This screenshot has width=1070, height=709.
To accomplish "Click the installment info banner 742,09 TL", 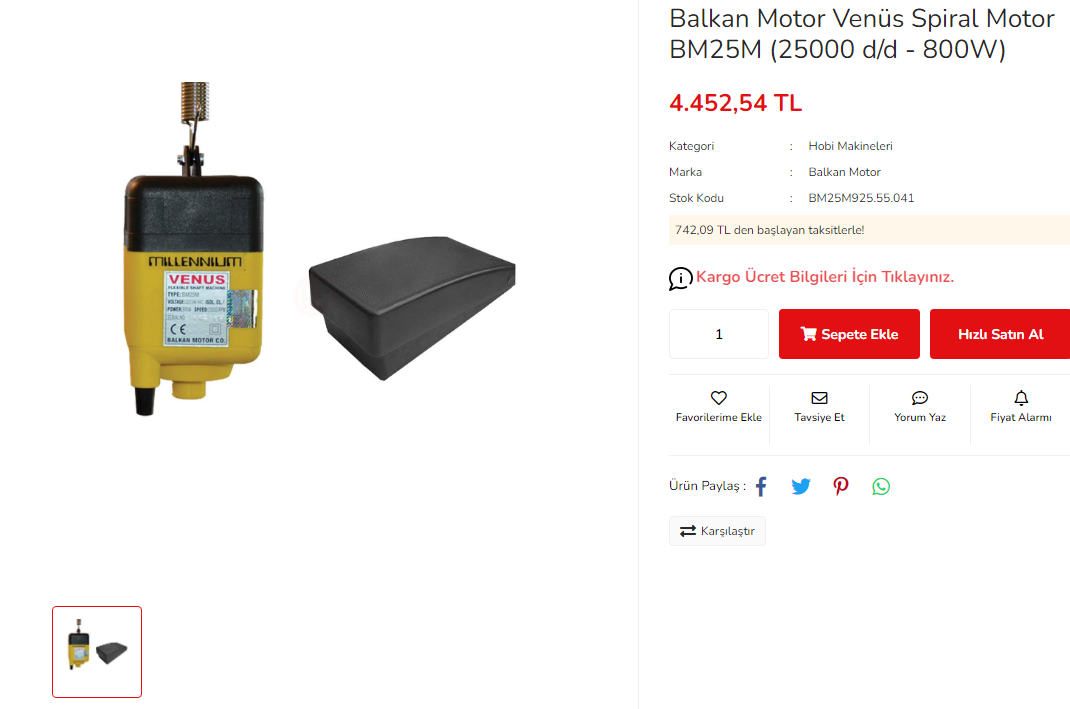I will [x=869, y=230].
